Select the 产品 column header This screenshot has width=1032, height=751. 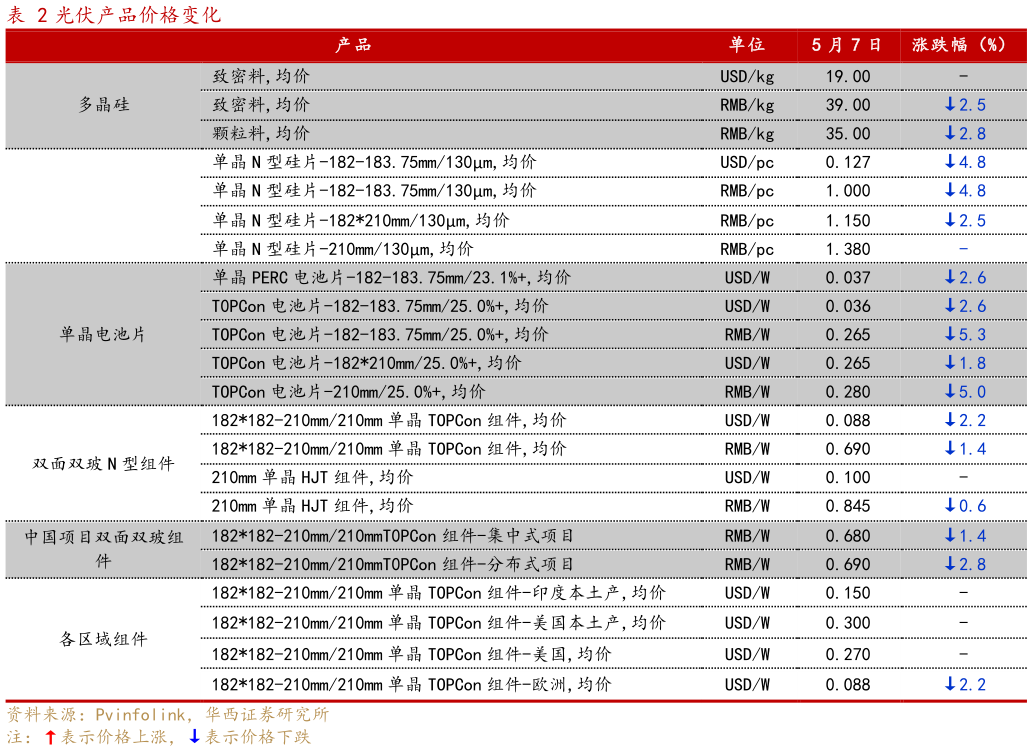(x=349, y=45)
